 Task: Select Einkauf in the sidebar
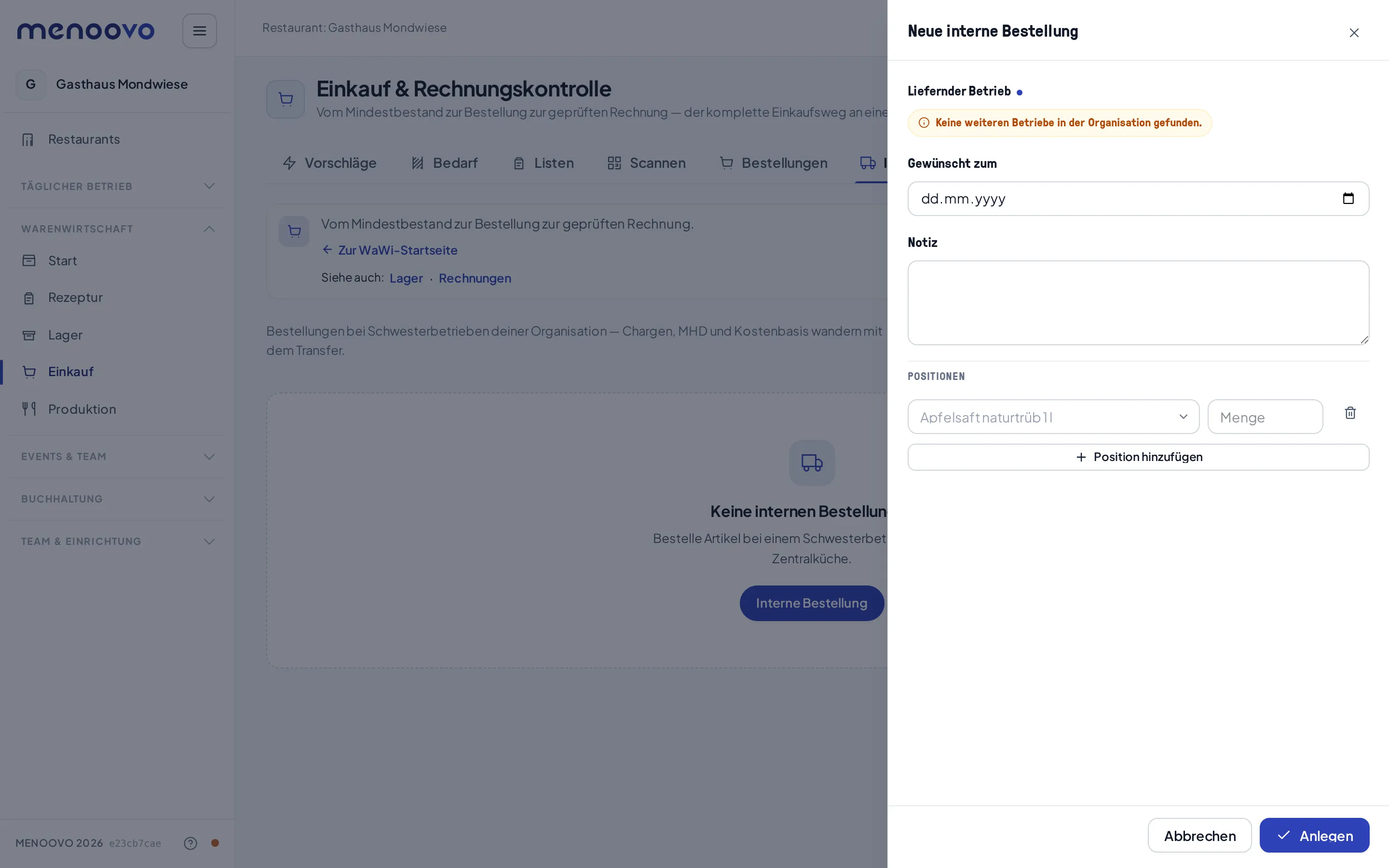(x=117, y=372)
